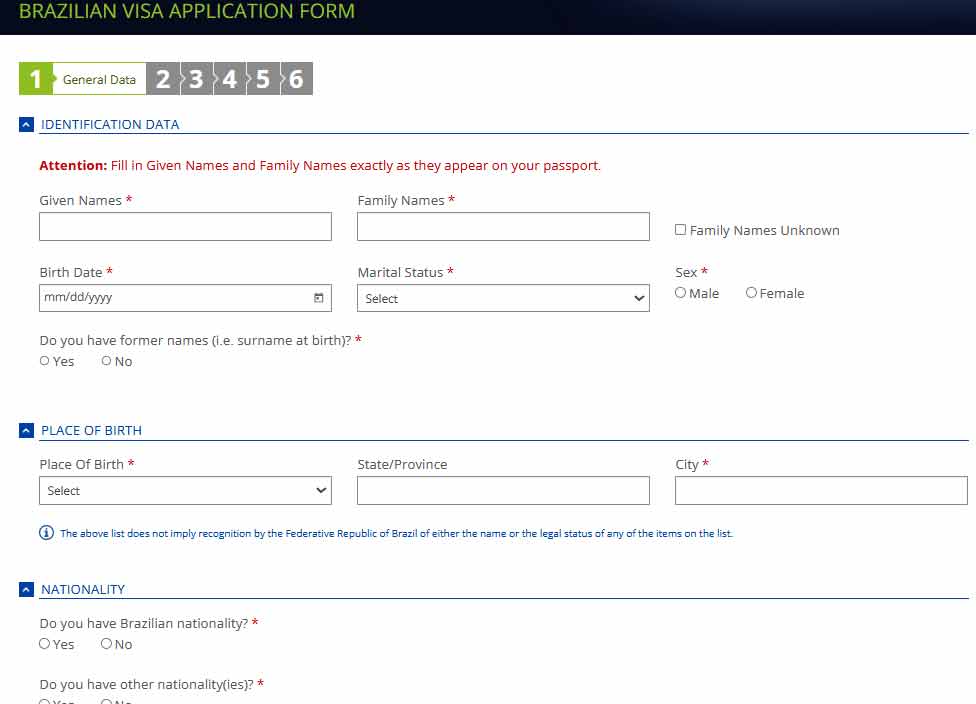
Task: Collapse the Place of Birth section
Action: point(27,431)
